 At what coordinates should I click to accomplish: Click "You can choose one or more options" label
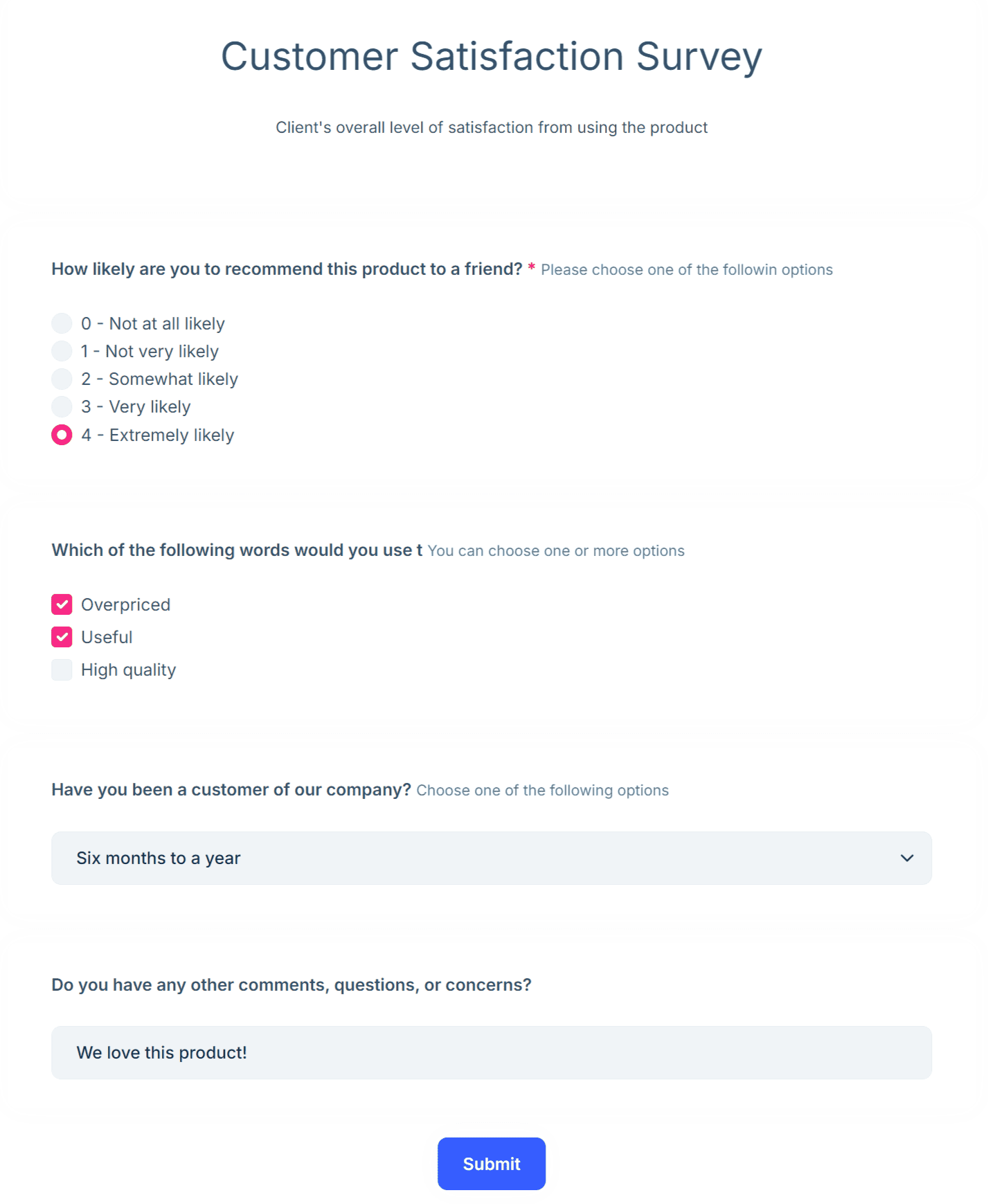tap(556, 550)
